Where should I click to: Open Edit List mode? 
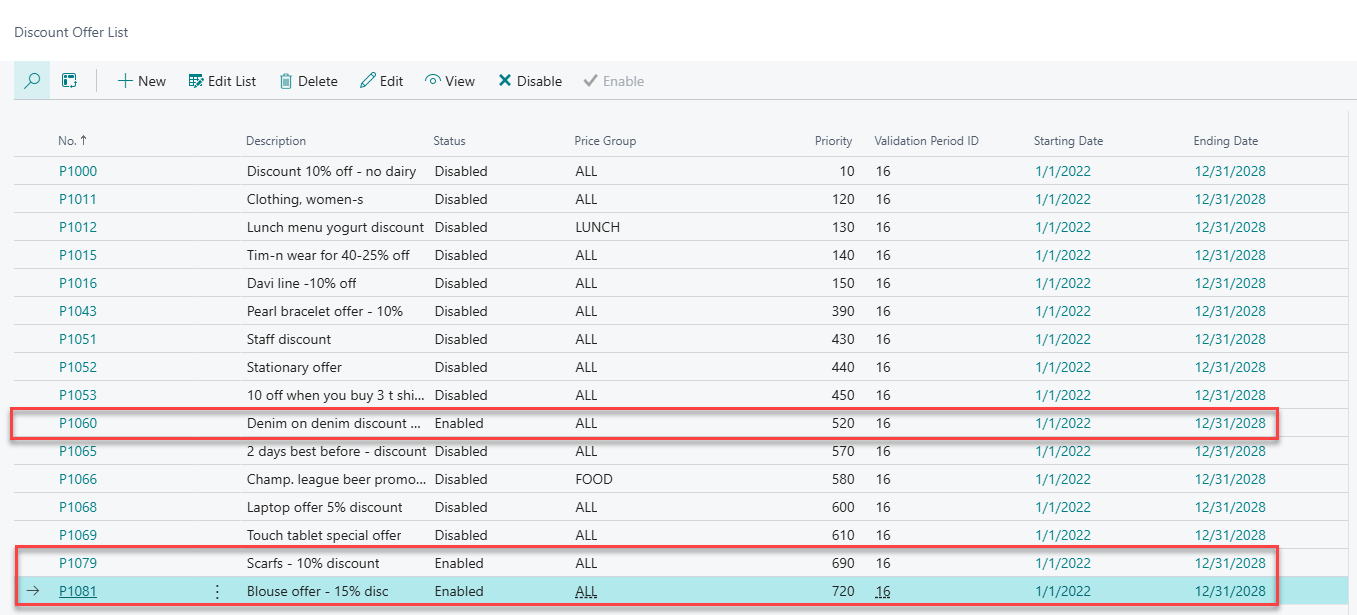tap(222, 81)
